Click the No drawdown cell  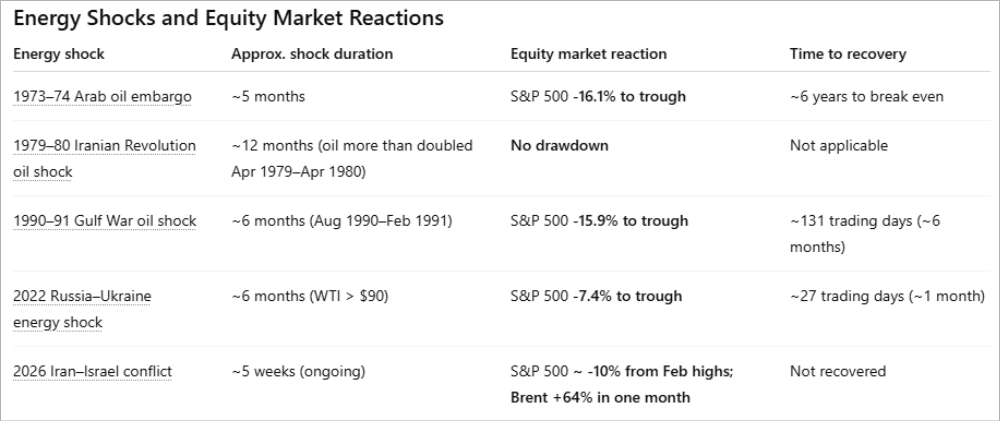click(x=559, y=146)
